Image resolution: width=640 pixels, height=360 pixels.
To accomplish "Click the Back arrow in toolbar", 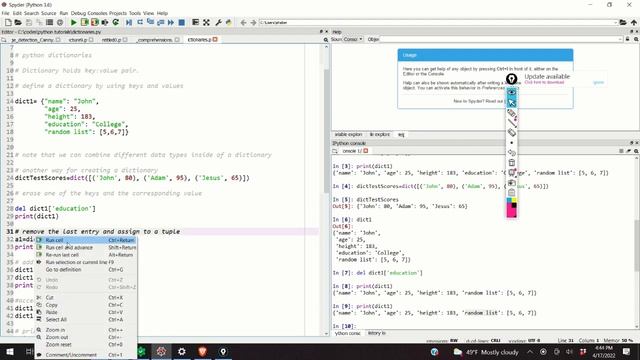I will [243, 22].
